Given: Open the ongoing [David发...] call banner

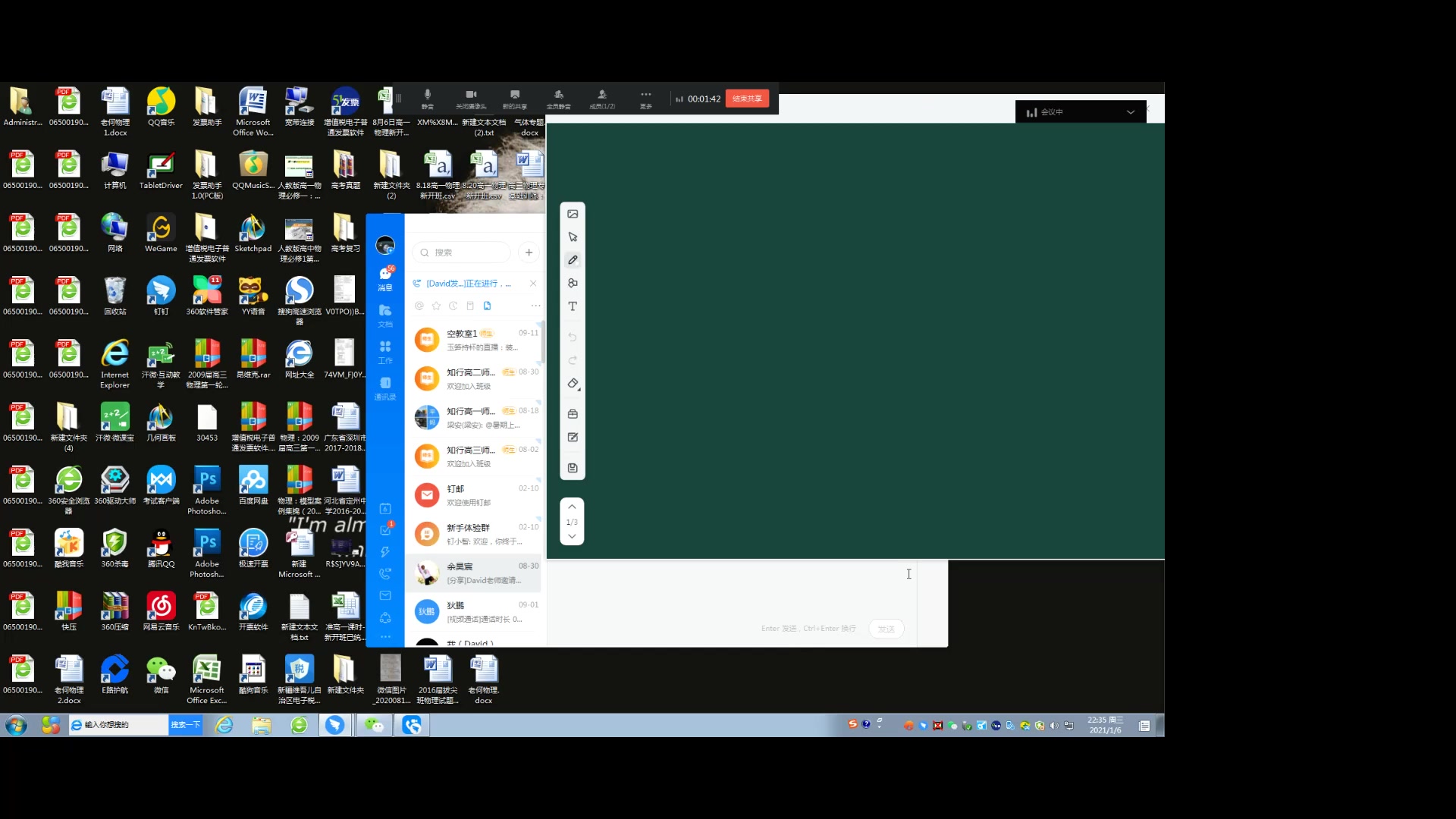Looking at the screenshot, I should [467, 284].
